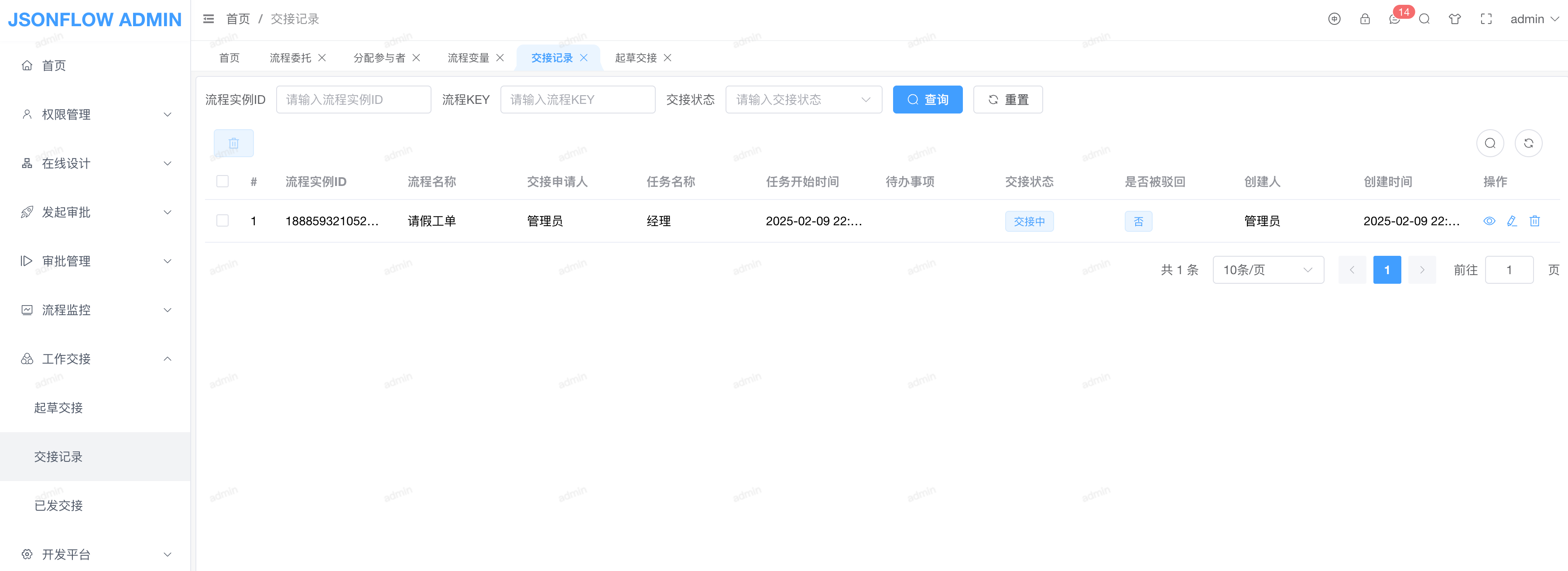Click the row delete trash icon
The width and height of the screenshot is (1568, 571).
pyautogui.click(x=1534, y=221)
